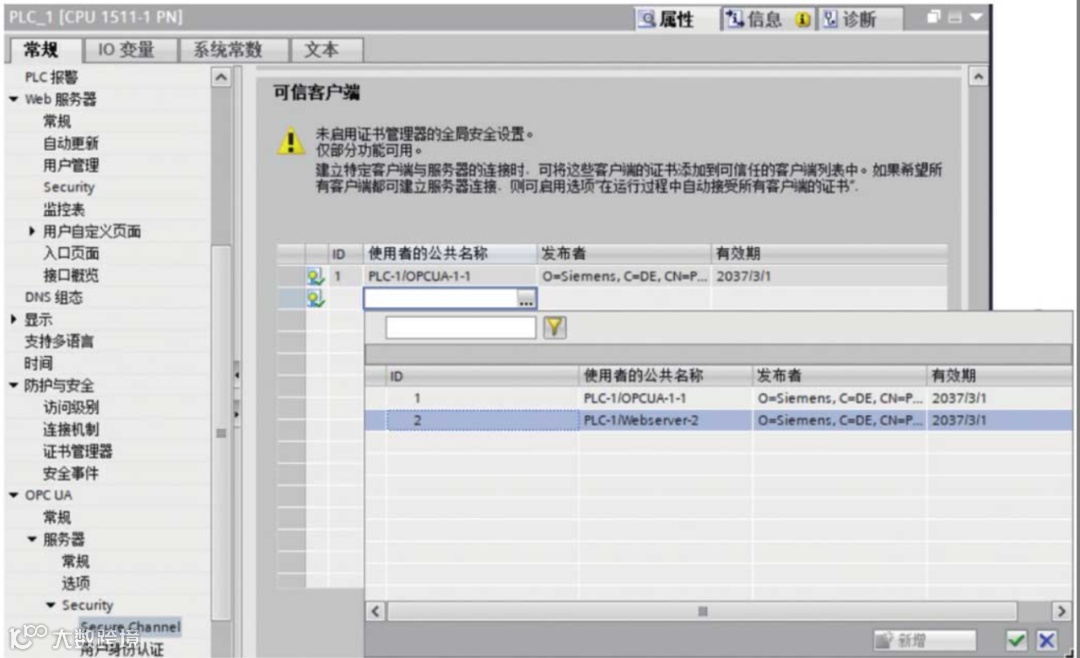This screenshot has width=1080, height=658.
Task: Expand the 显示 tree node
Action: tap(14, 319)
